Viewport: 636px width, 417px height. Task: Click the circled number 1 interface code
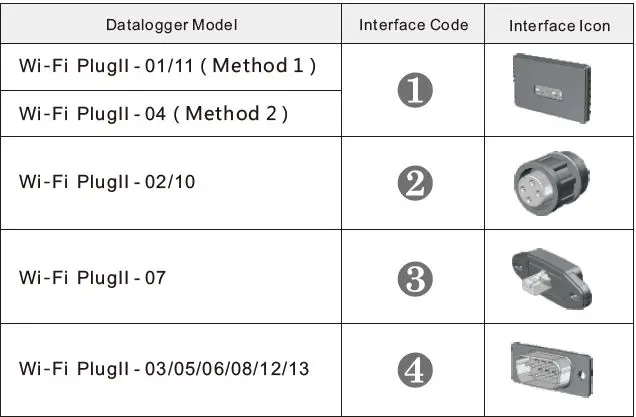coord(414,91)
